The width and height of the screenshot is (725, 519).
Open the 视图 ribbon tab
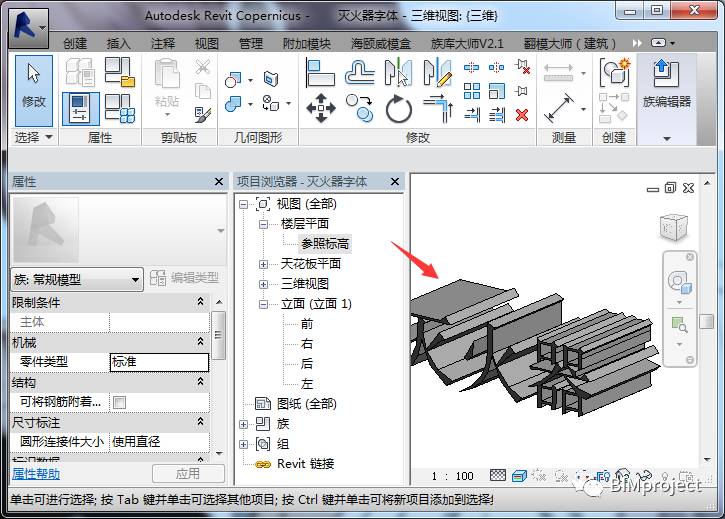pyautogui.click(x=206, y=44)
